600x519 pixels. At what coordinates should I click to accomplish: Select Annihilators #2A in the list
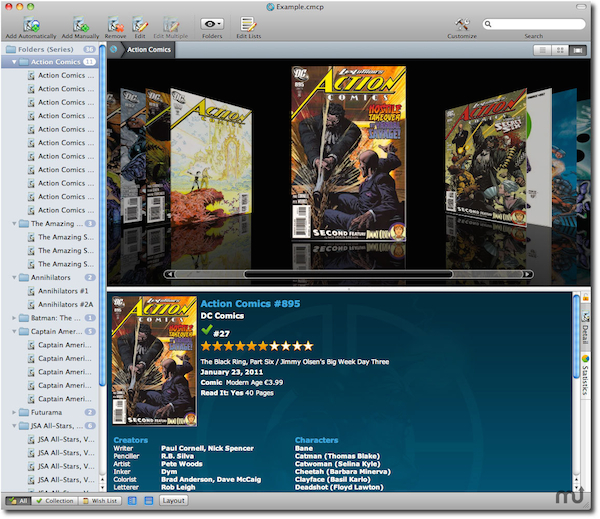(65, 305)
